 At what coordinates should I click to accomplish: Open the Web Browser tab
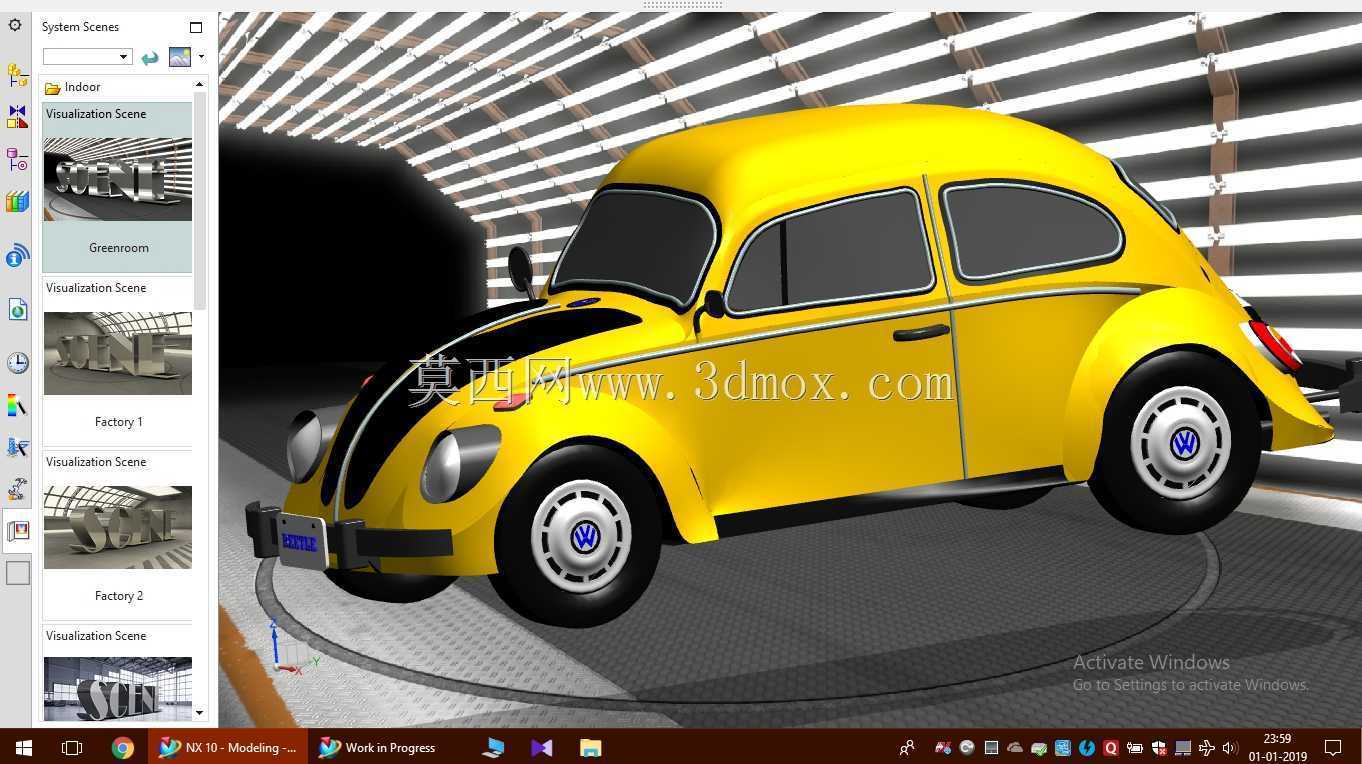17,310
